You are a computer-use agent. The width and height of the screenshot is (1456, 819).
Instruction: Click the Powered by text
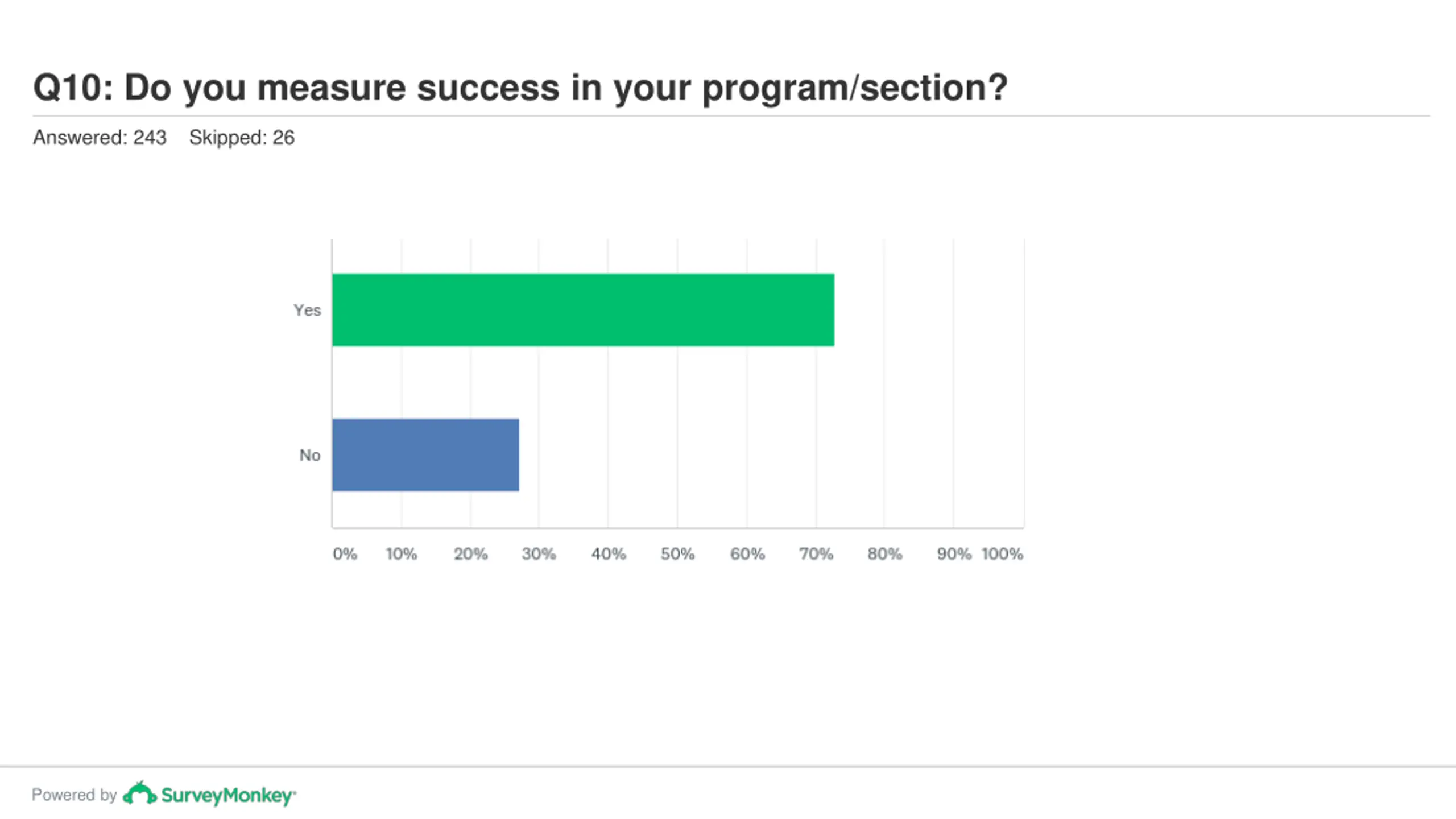[x=74, y=795]
